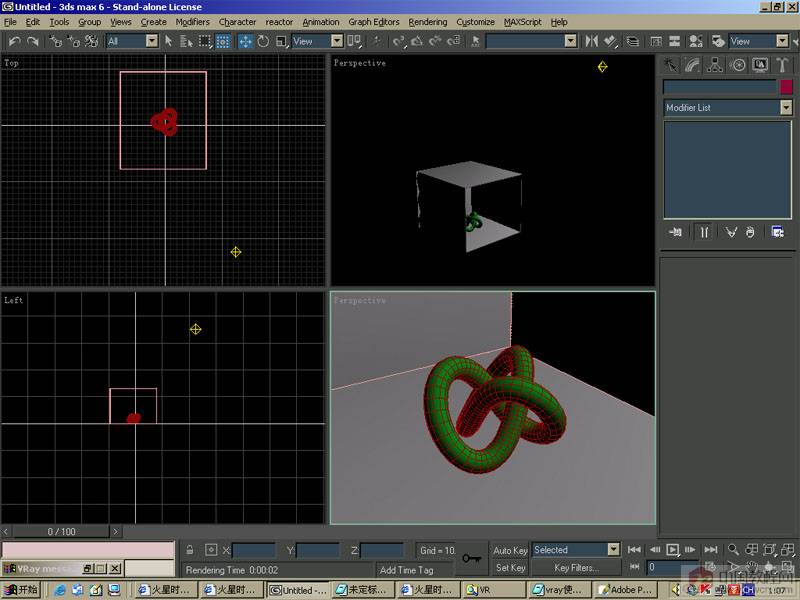800x600 pixels.
Task: Toggle Pin Stack below the modifier list
Action: (x=676, y=232)
